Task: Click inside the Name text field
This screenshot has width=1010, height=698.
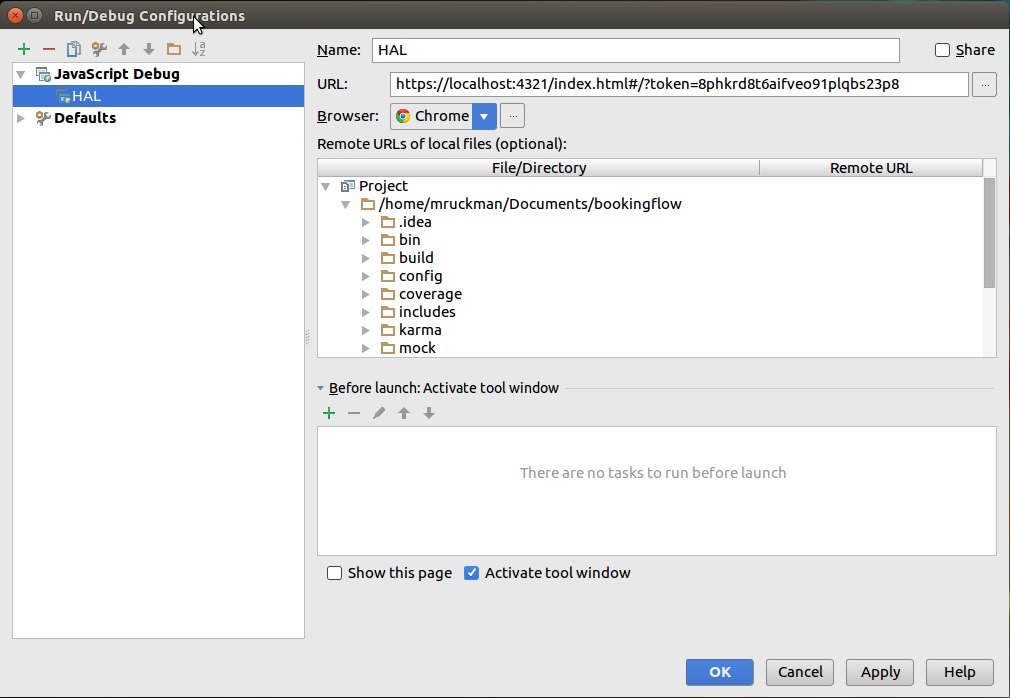Action: pyautogui.click(x=636, y=50)
